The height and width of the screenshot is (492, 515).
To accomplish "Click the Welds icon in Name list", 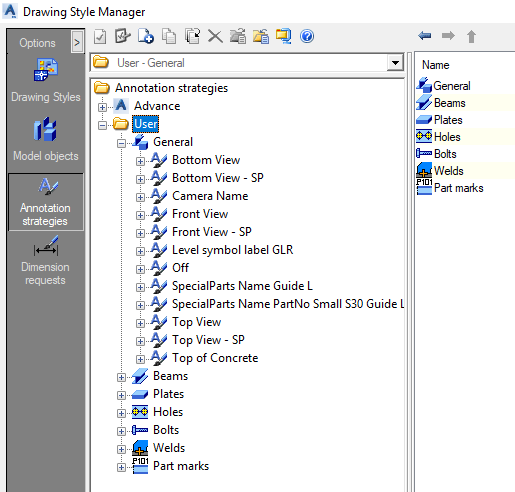I will [x=424, y=170].
